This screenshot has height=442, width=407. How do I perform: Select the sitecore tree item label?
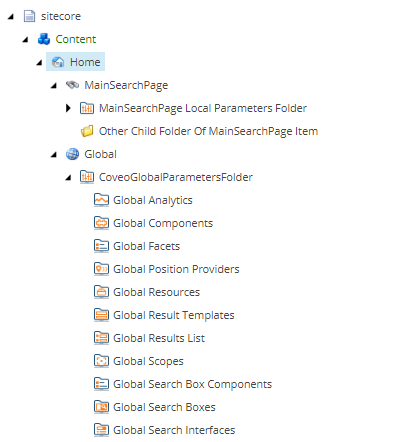pos(61,16)
